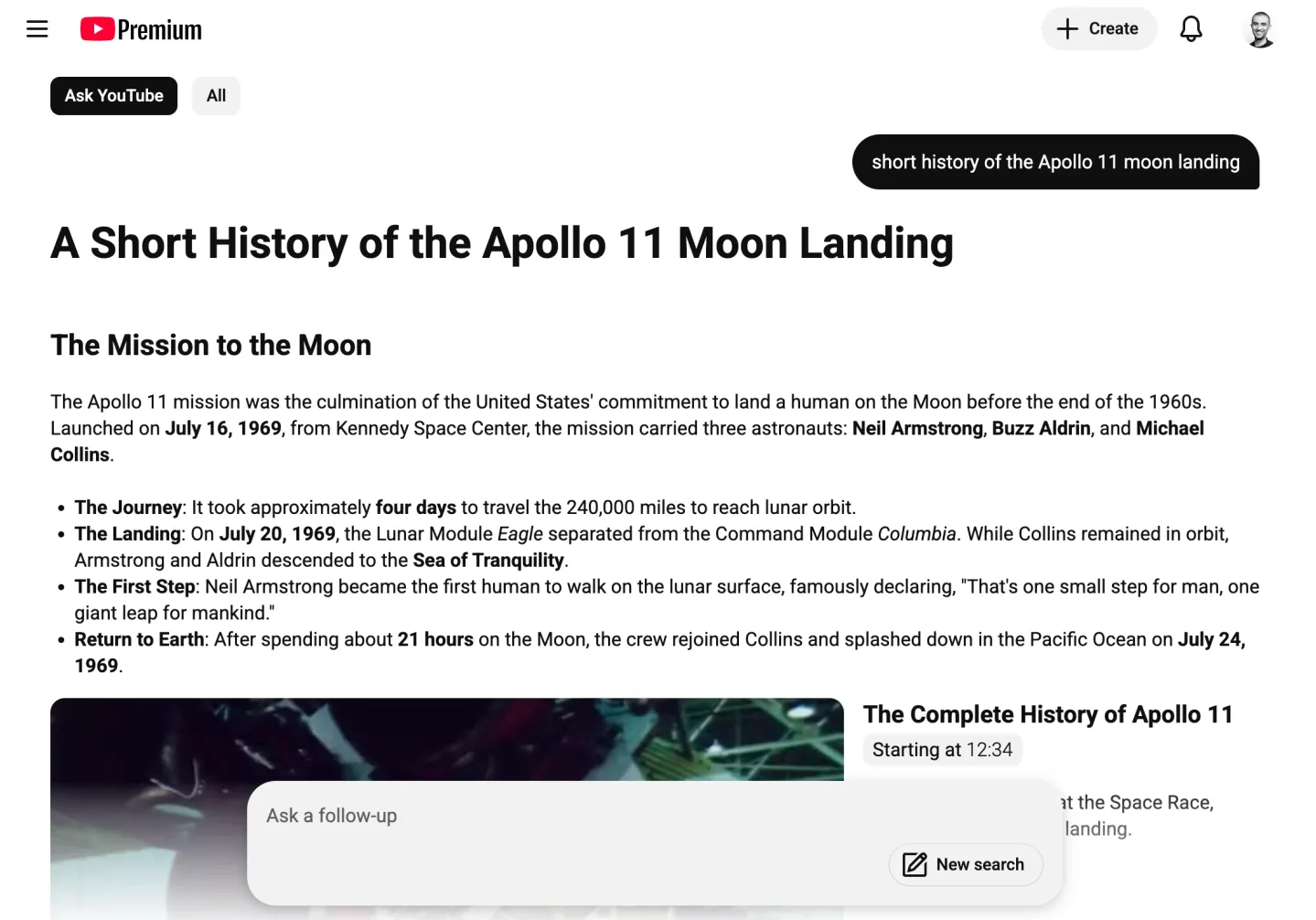Open your profile avatar menu

tap(1259, 28)
